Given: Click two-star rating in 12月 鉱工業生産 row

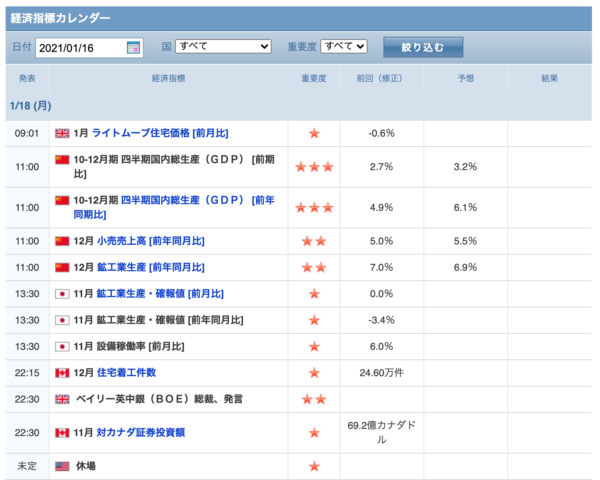Looking at the screenshot, I should (314, 267).
